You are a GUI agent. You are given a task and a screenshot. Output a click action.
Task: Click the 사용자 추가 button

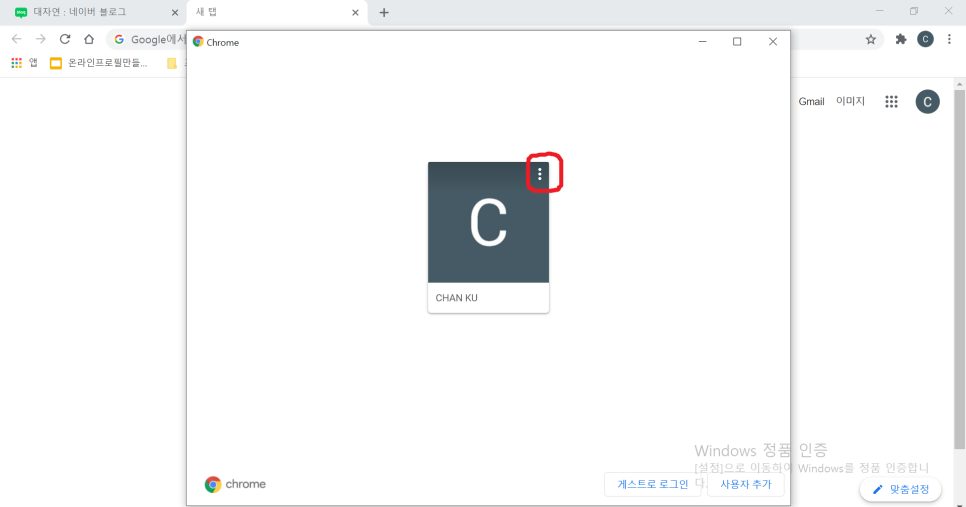tap(745, 484)
